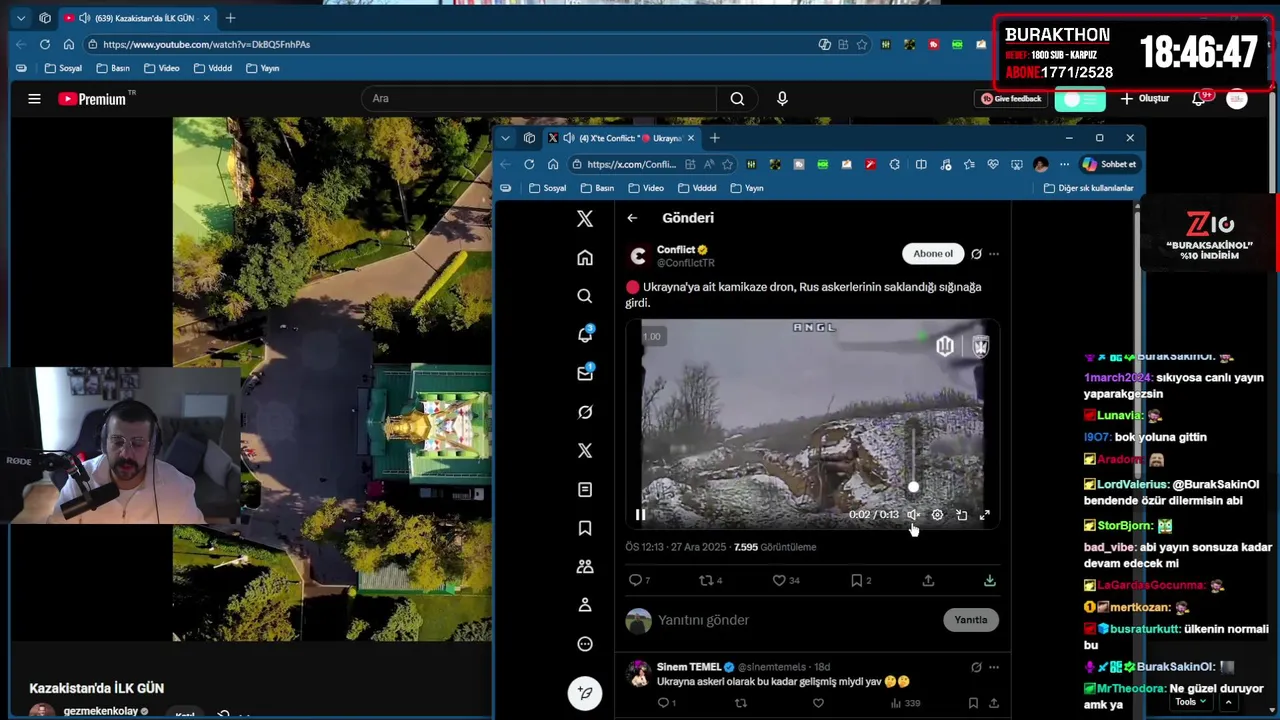Open X video settings gear
Viewport: 1280px width, 720px height.
click(937, 515)
